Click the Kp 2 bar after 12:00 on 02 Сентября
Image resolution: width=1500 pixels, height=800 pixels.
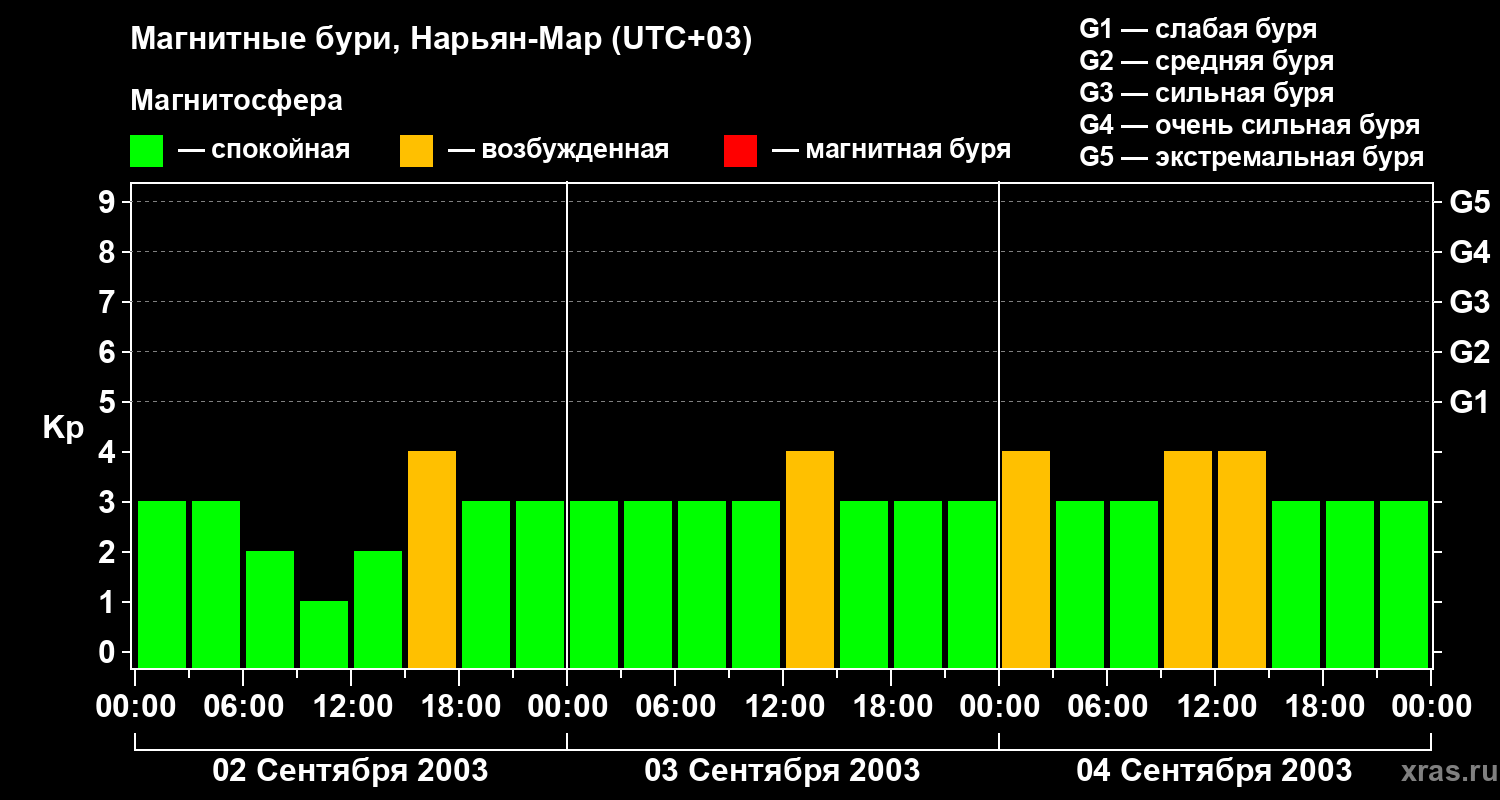378,609
